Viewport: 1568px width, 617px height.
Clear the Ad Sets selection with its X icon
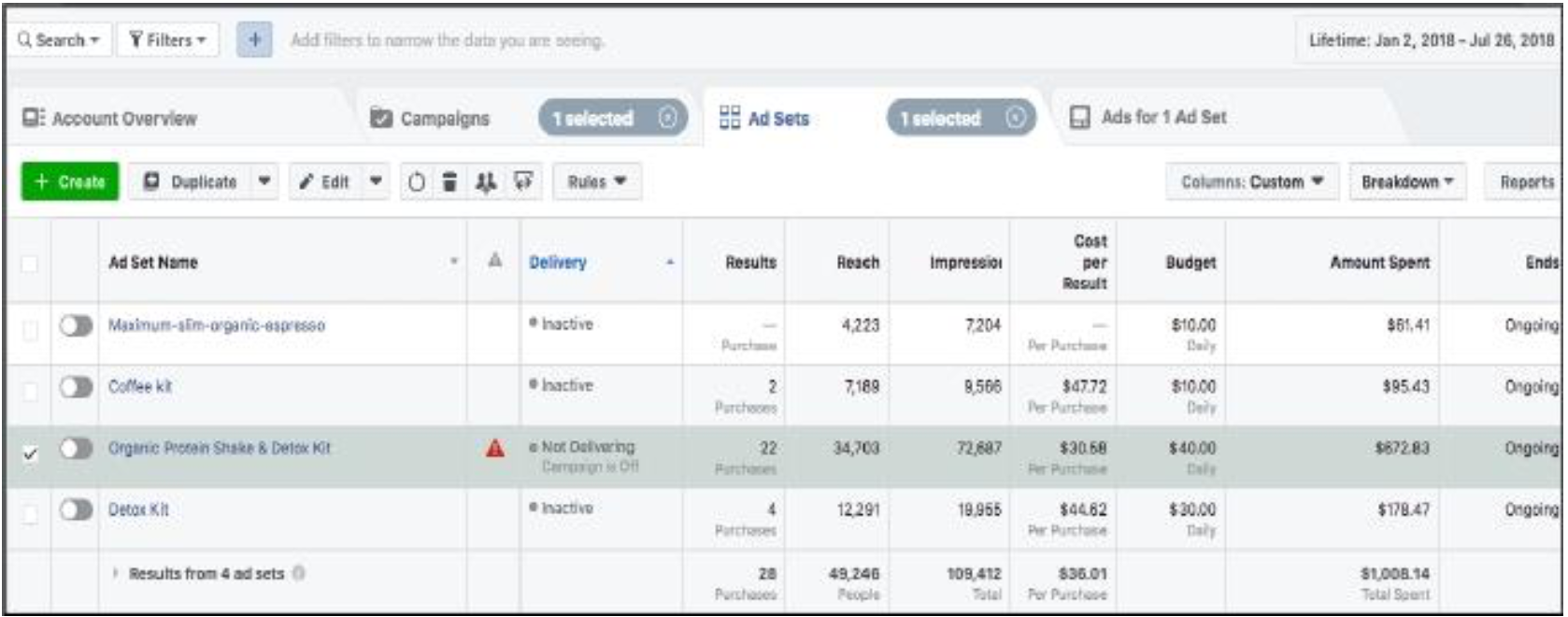[x=1016, y=119]
